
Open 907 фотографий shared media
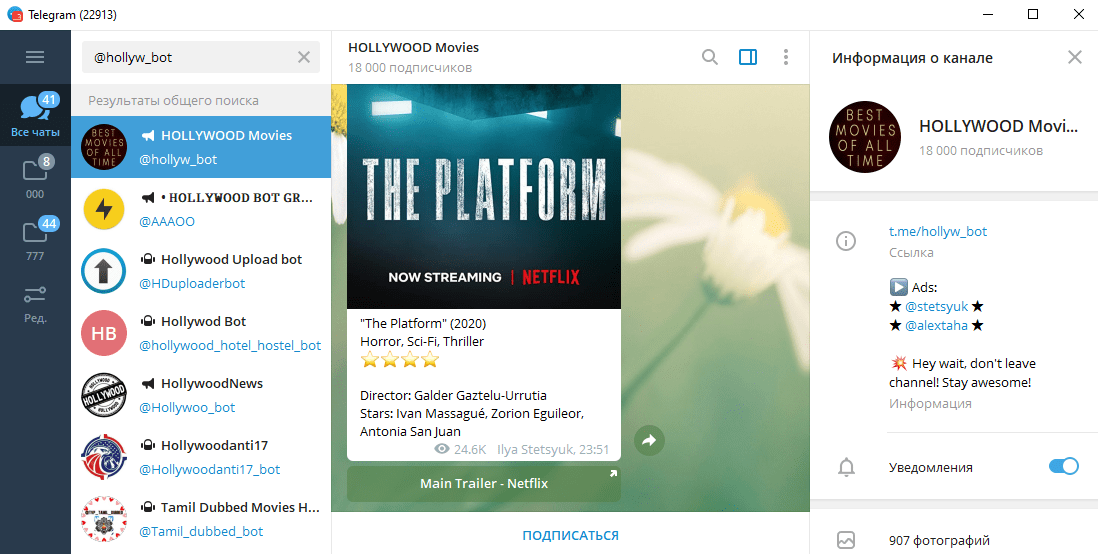[x=938, y=541]
